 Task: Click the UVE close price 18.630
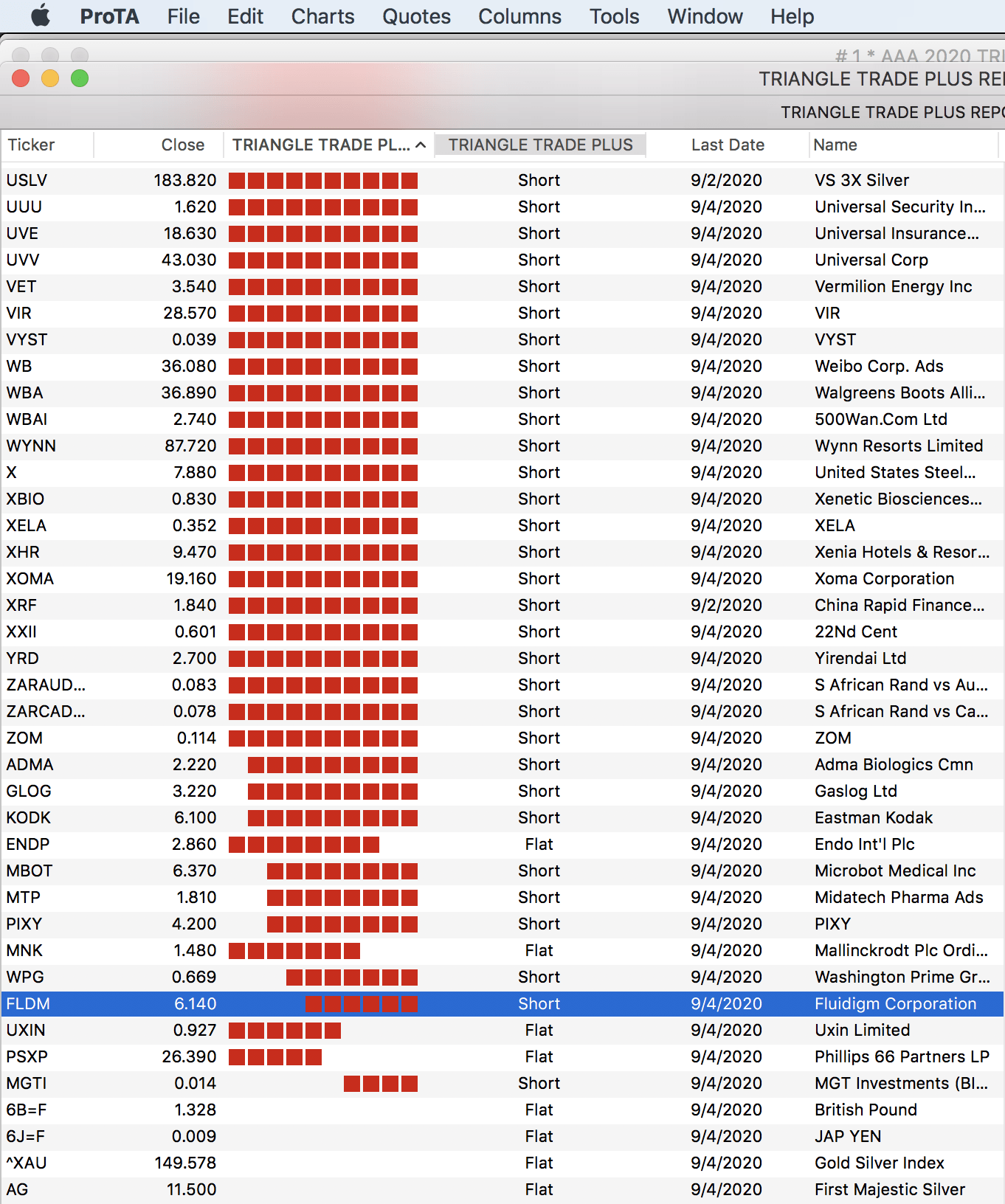(190, 233)
